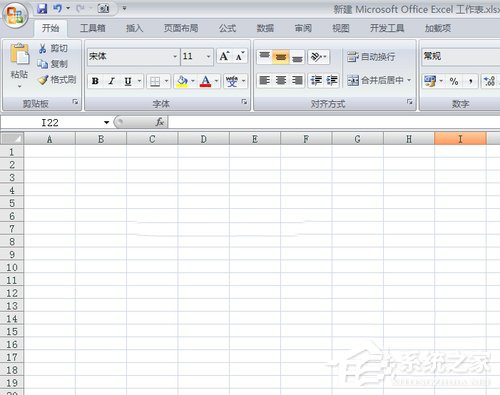500x395 pixels.
Task: Apply the yellow fill color bucket
Action: click(182, 81)
